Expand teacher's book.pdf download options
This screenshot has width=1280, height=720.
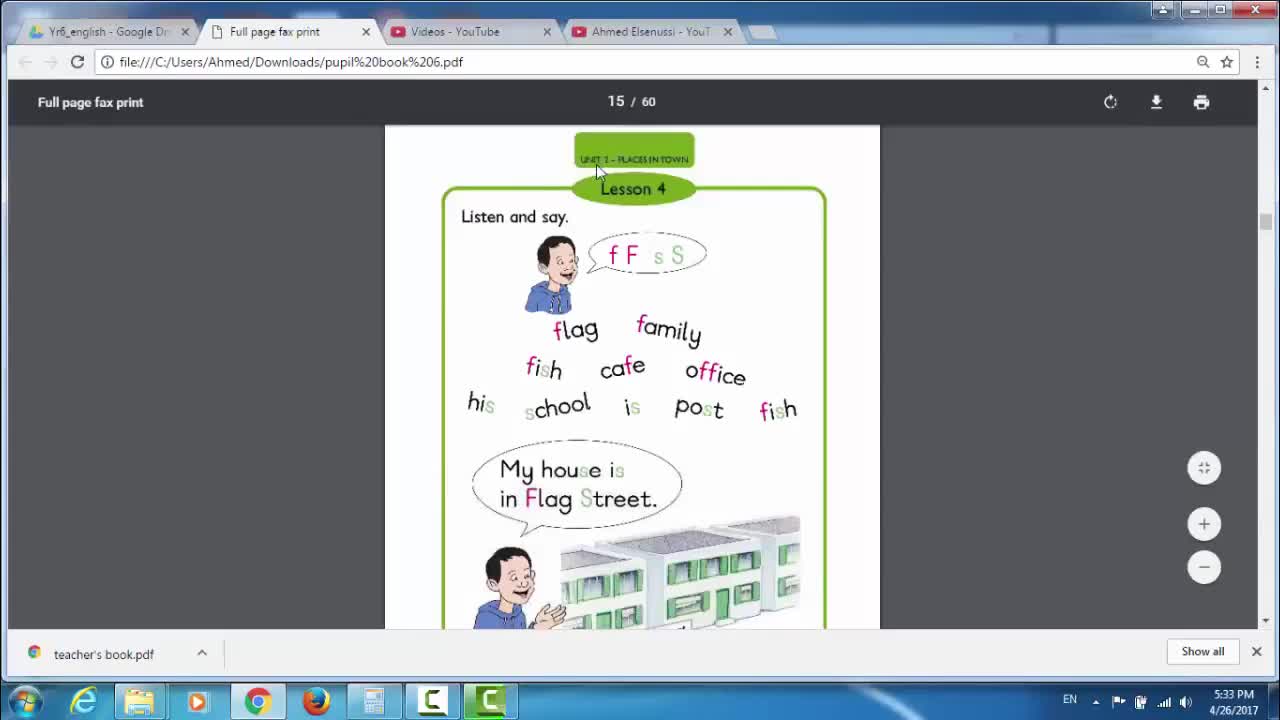(x=202, y=653)
